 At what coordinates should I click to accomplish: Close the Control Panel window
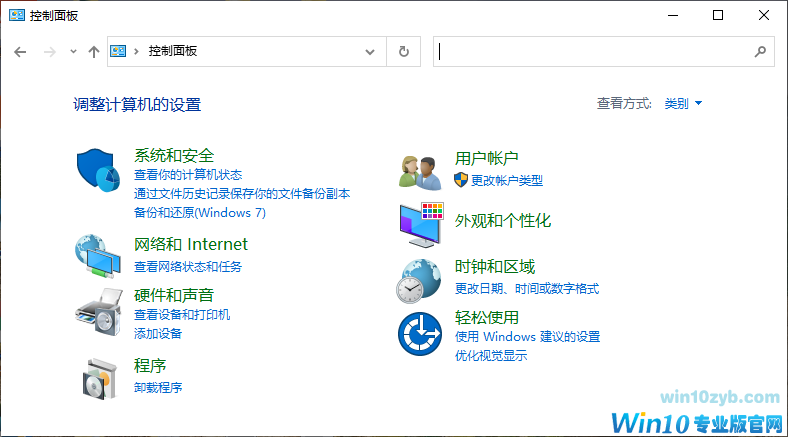[764, 15]
